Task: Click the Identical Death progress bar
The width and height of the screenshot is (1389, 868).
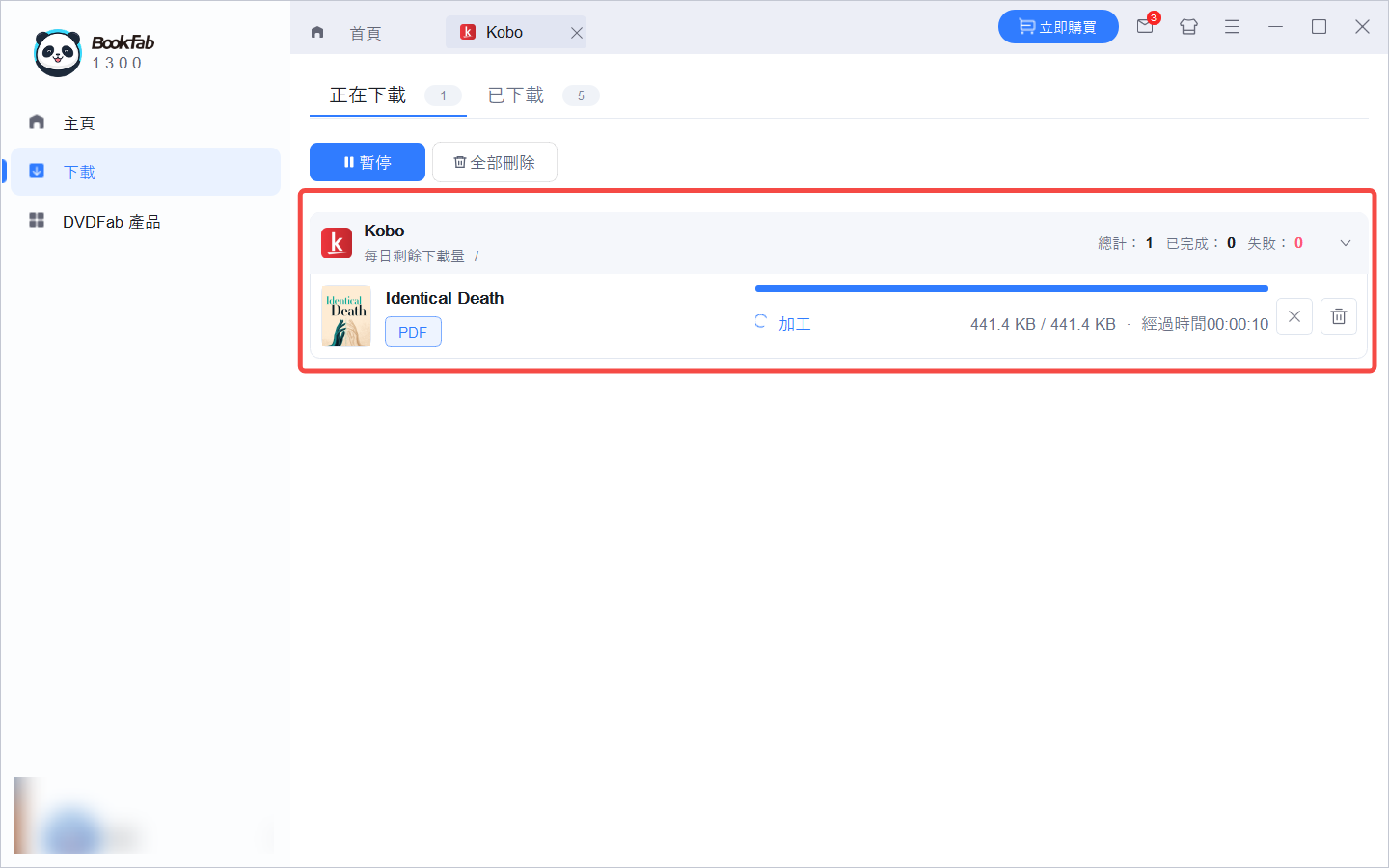Action: [x=1012, y=288]
